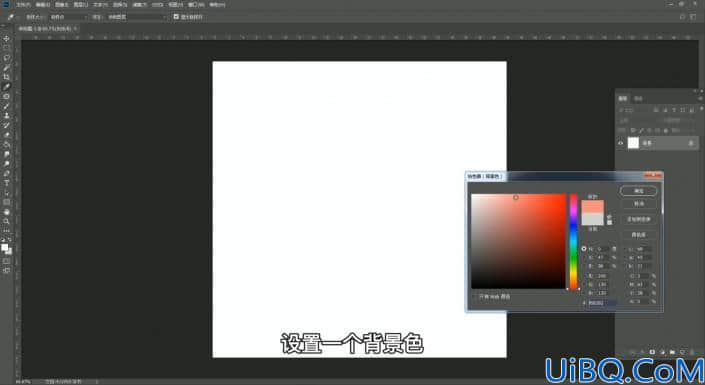
Task: Switch to the Channels tab
Action: (x=638, y=98)
